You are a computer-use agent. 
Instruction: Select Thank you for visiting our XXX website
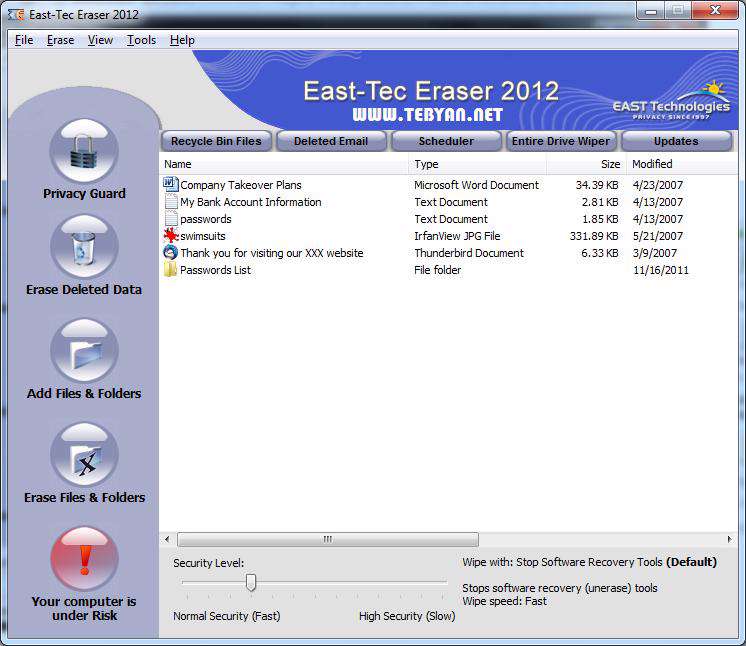(272, 253)
